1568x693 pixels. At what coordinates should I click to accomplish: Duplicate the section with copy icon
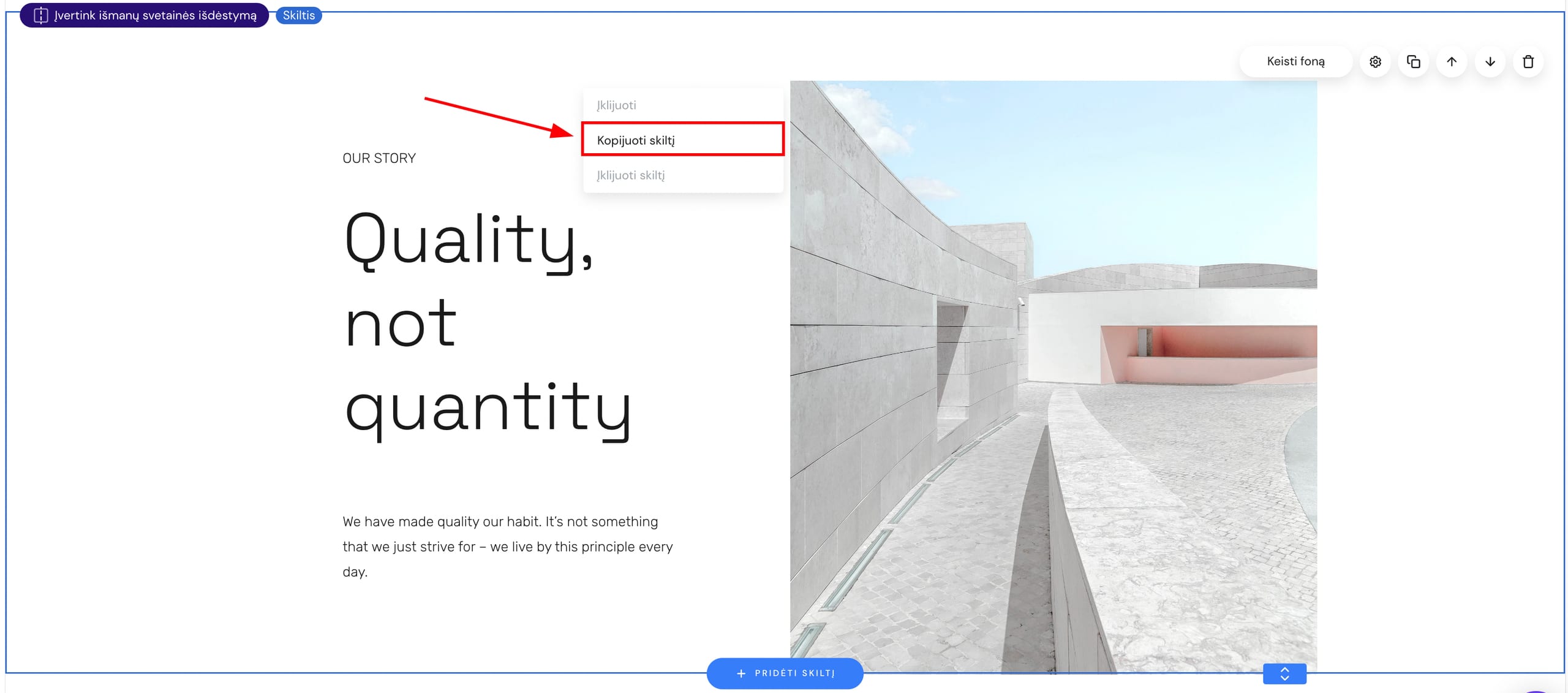tap(1413, 62)
